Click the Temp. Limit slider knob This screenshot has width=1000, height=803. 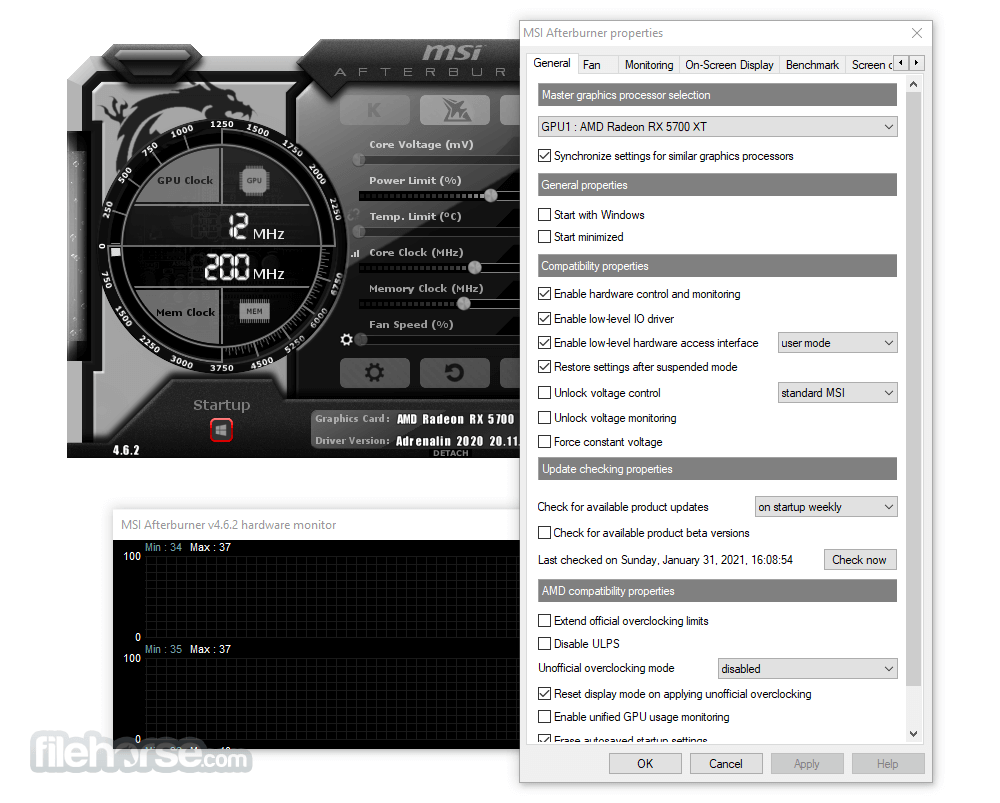pos(359,232)
